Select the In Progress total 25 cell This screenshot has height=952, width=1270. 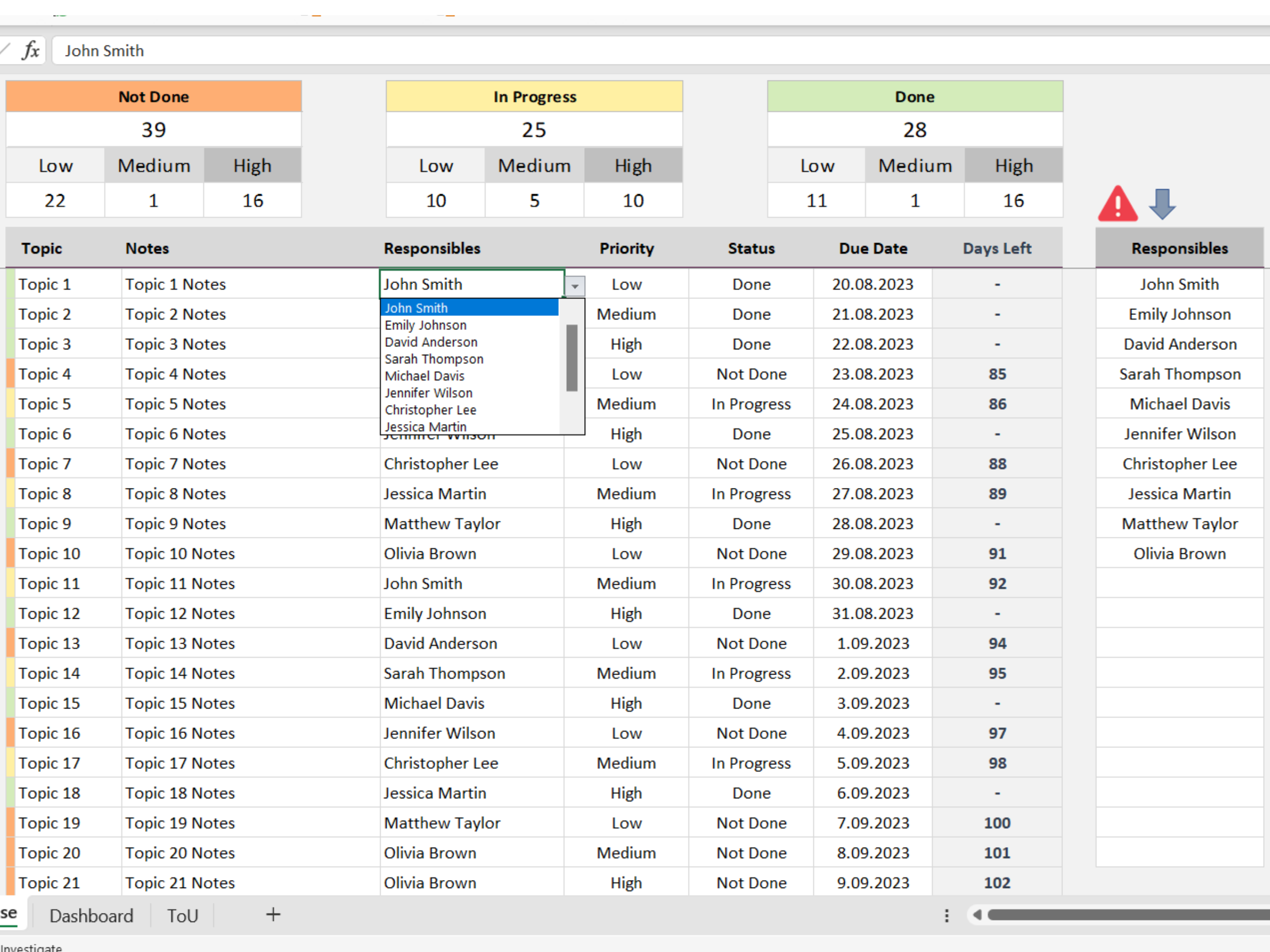tap(534, 130)
